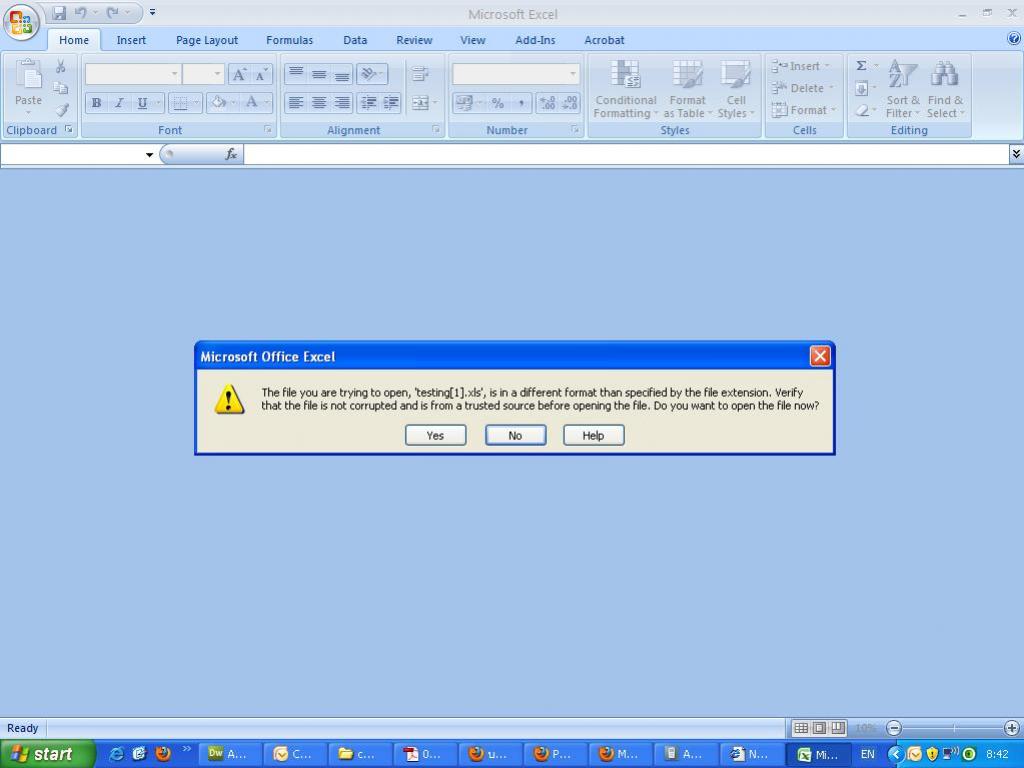Click the Decrease Decimal icon
This screenshot has height=768, width=1024.
coord(569,103)
